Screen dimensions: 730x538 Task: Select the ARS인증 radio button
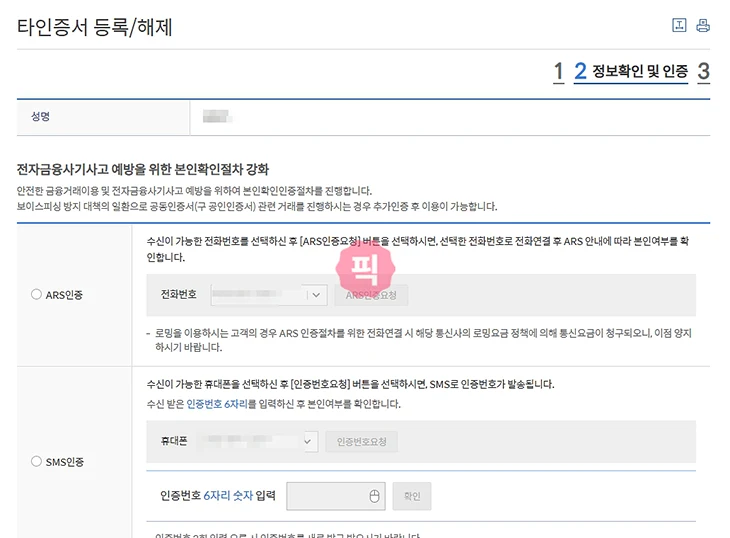pyautogui.click(x=37, y=295)
